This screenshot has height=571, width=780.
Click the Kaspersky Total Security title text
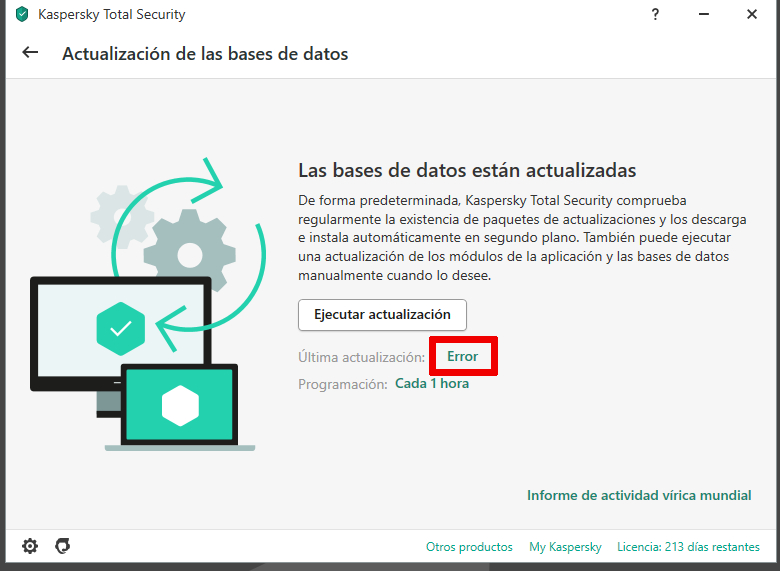click(x=111, y=14)
